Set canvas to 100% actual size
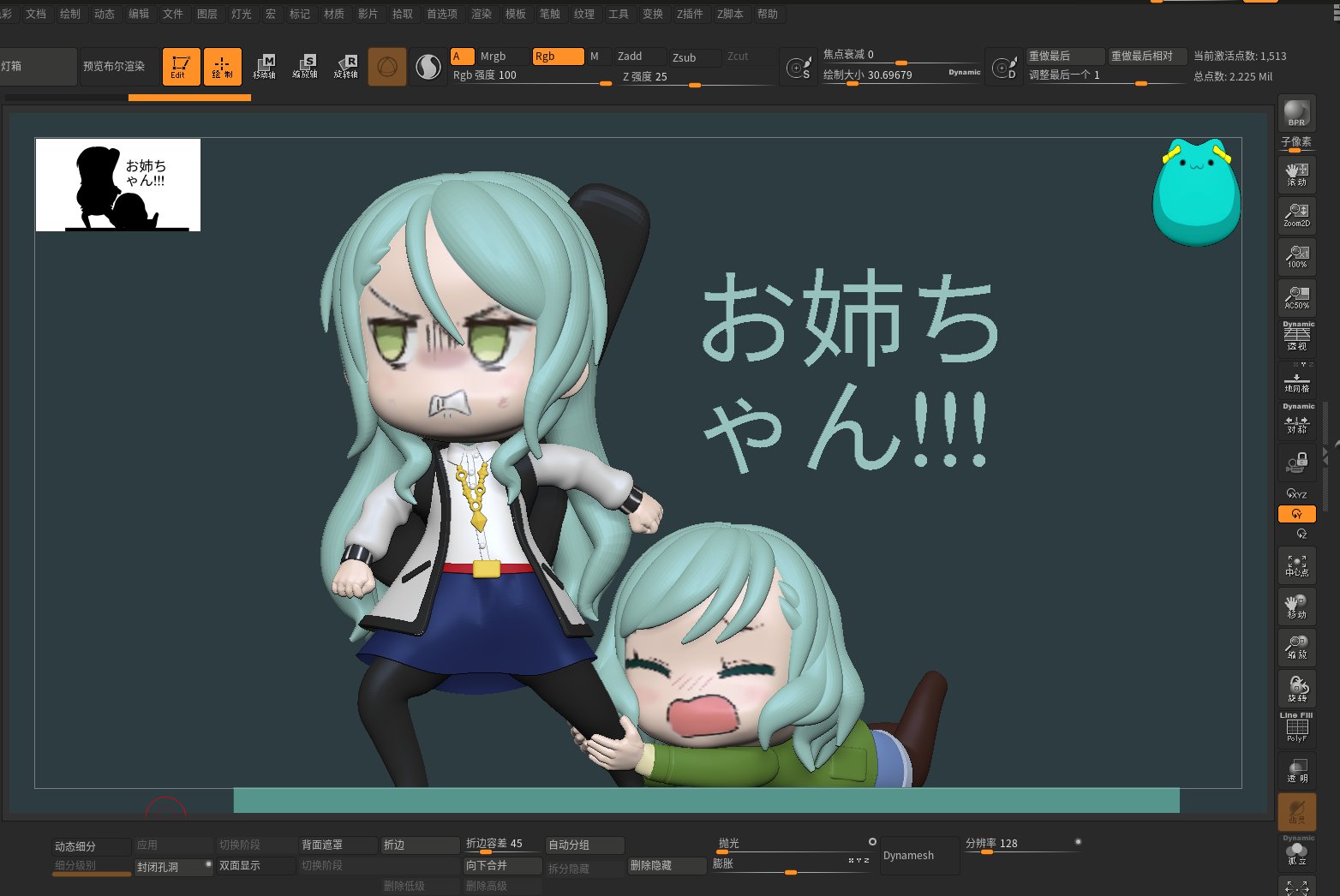The height and width of the screenshot is (896, 1340). (1297, 256)
